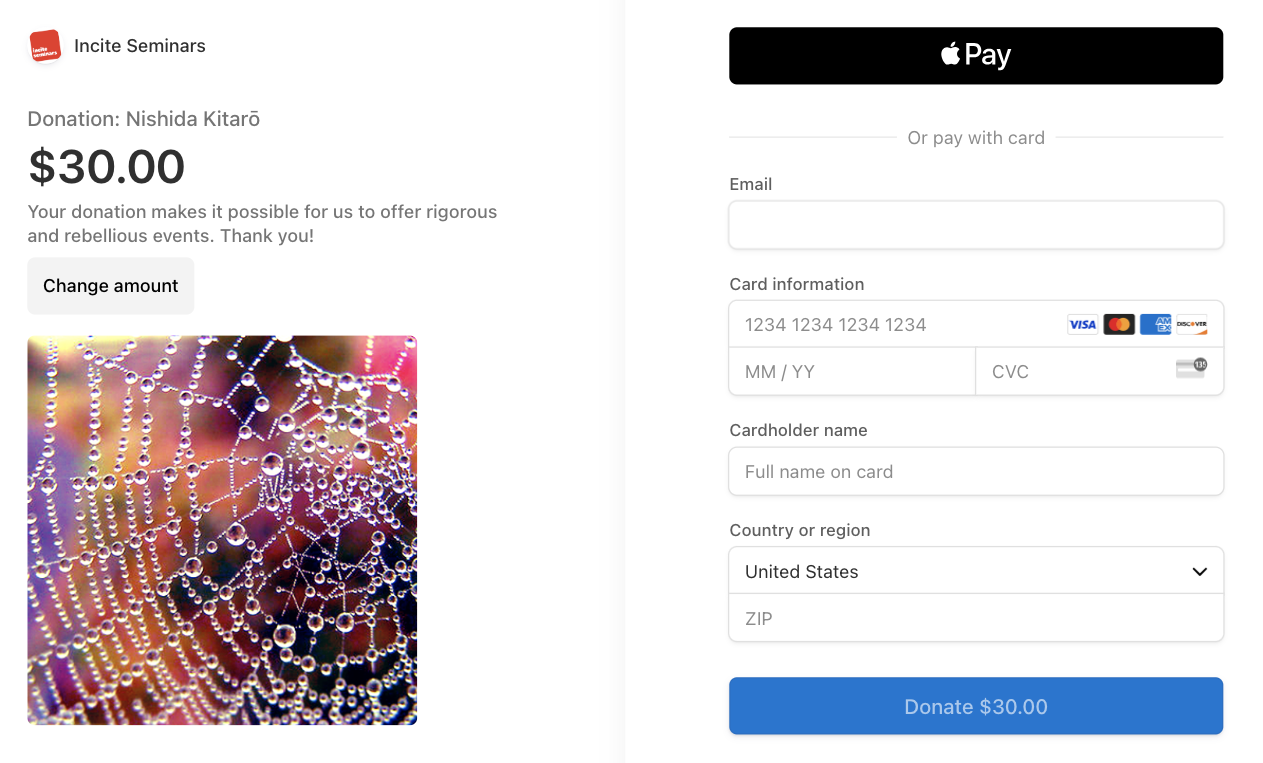
Task: Select the MM / YY expiry field
Action: click(852, 372)
